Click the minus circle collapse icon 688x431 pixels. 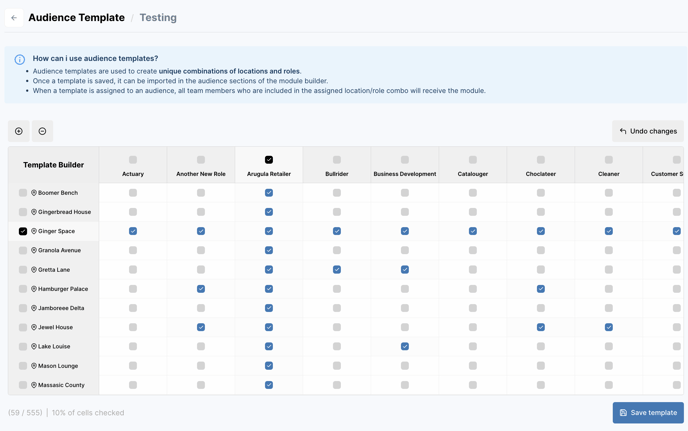point(42,131)
